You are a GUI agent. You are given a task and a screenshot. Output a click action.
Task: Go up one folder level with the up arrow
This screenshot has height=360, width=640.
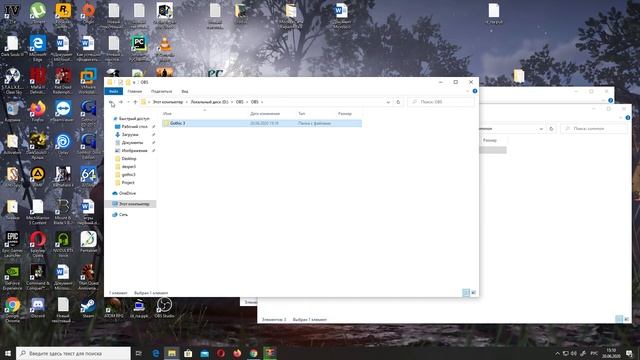point(135,102)
